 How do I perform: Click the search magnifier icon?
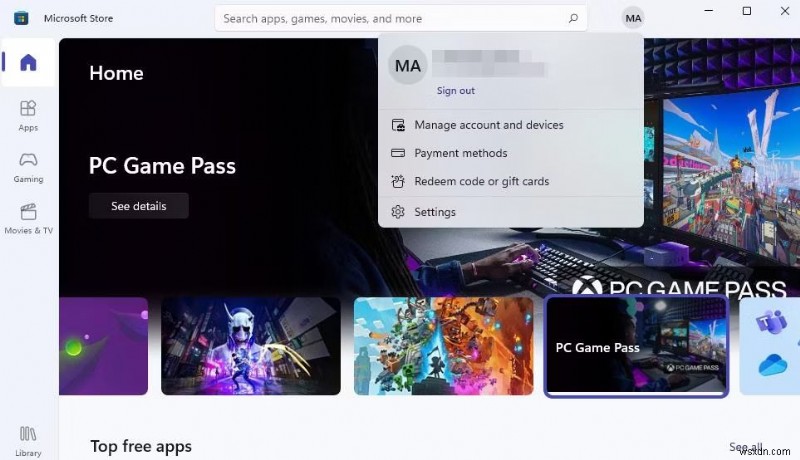[573, 18]
